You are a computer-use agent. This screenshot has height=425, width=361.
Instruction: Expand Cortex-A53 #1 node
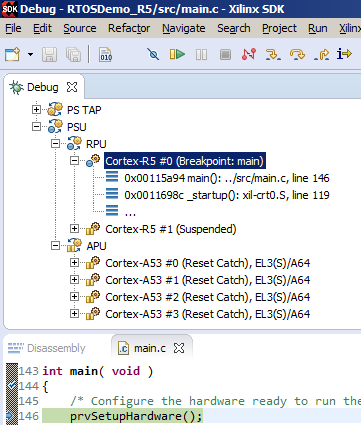(x=74, y=279)
